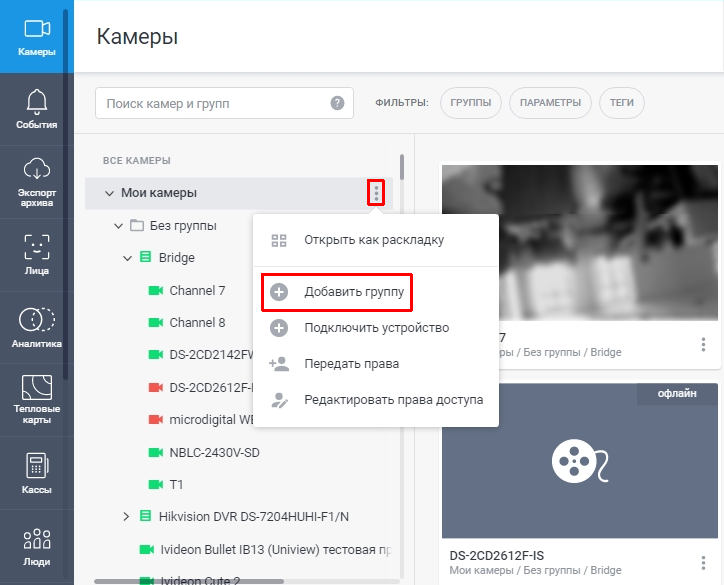
Task: Select the DS-2CD2142FW camera row
Action: point(211,355)
